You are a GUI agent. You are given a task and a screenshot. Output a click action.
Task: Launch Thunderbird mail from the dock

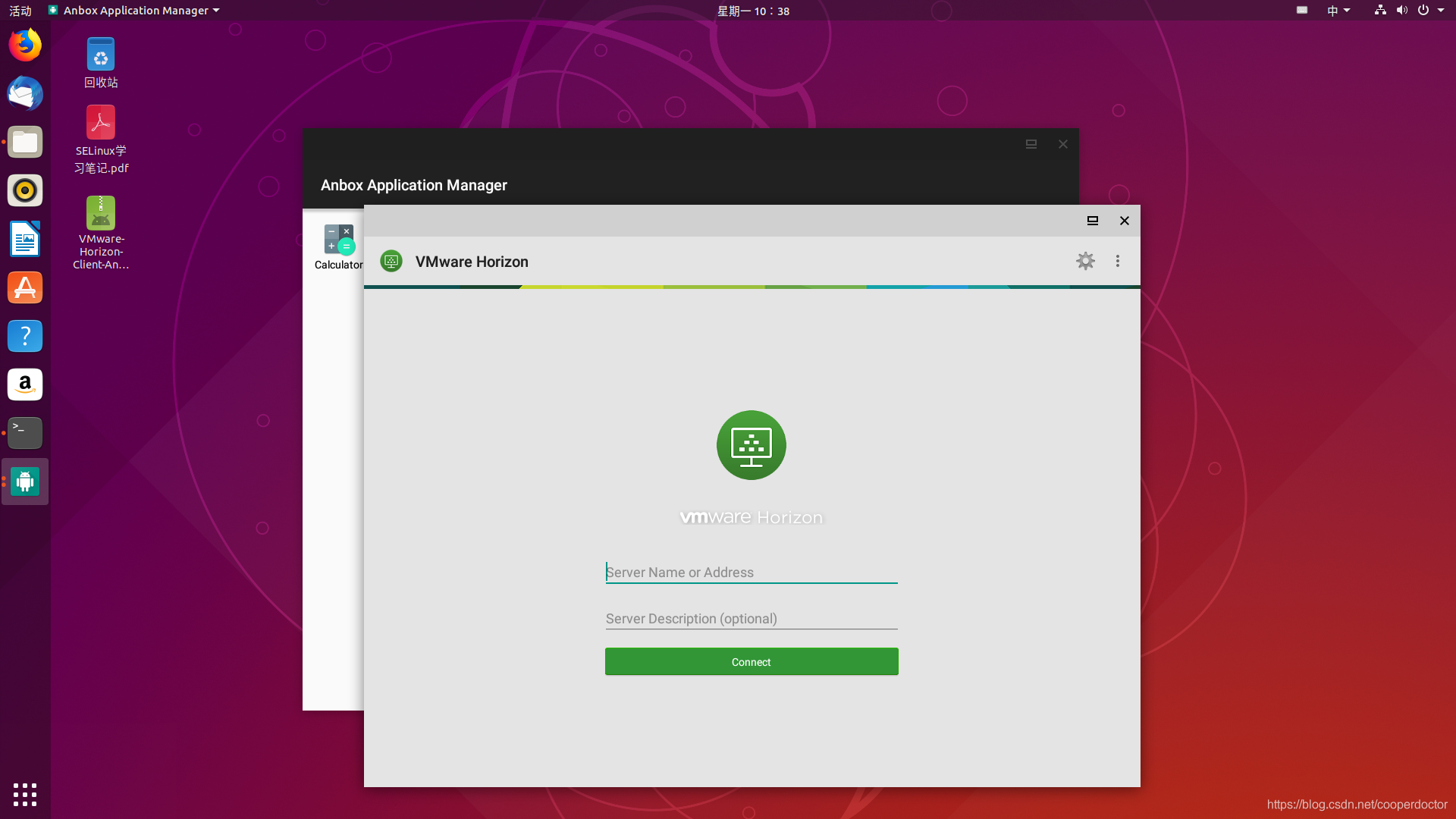(25, 93)
